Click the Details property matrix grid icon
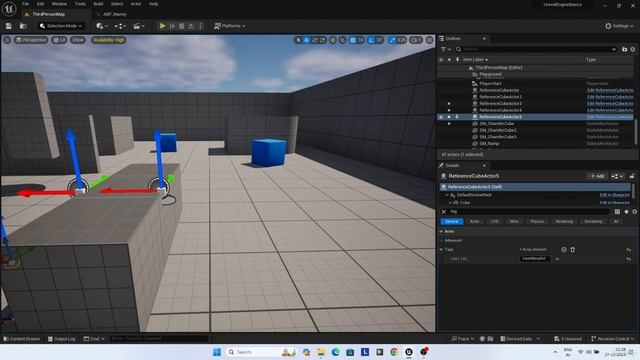The height and width of the screenshot is (360, 640). click(617, 212)
